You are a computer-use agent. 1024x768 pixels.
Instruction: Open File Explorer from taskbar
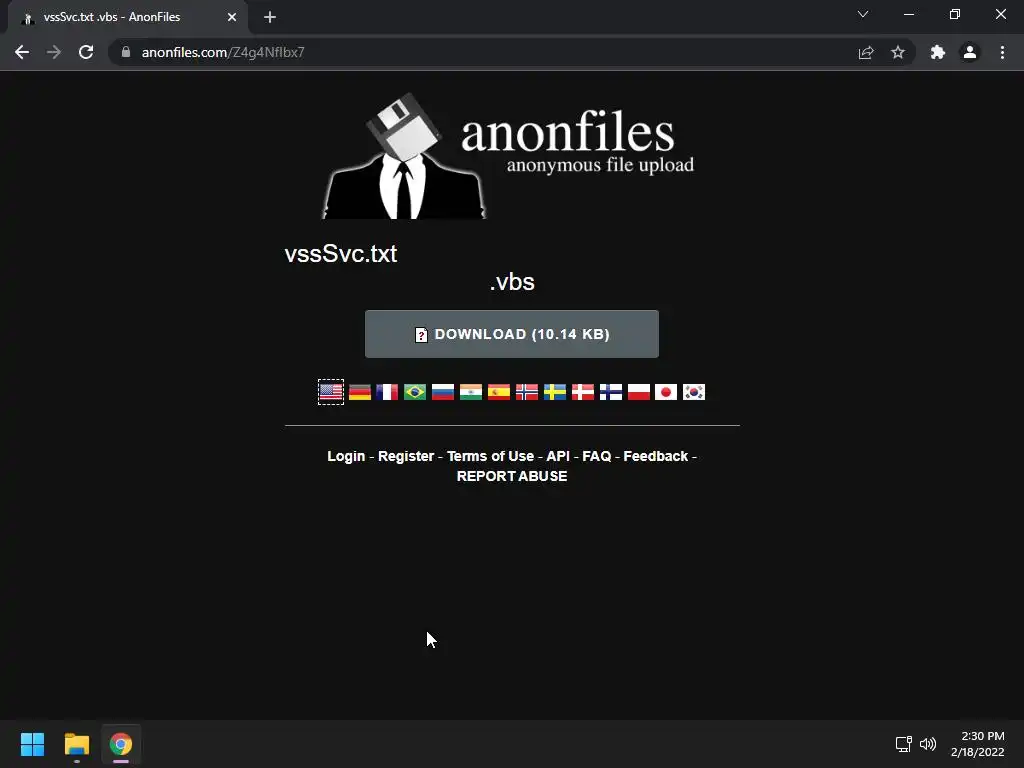click(76, 744)
